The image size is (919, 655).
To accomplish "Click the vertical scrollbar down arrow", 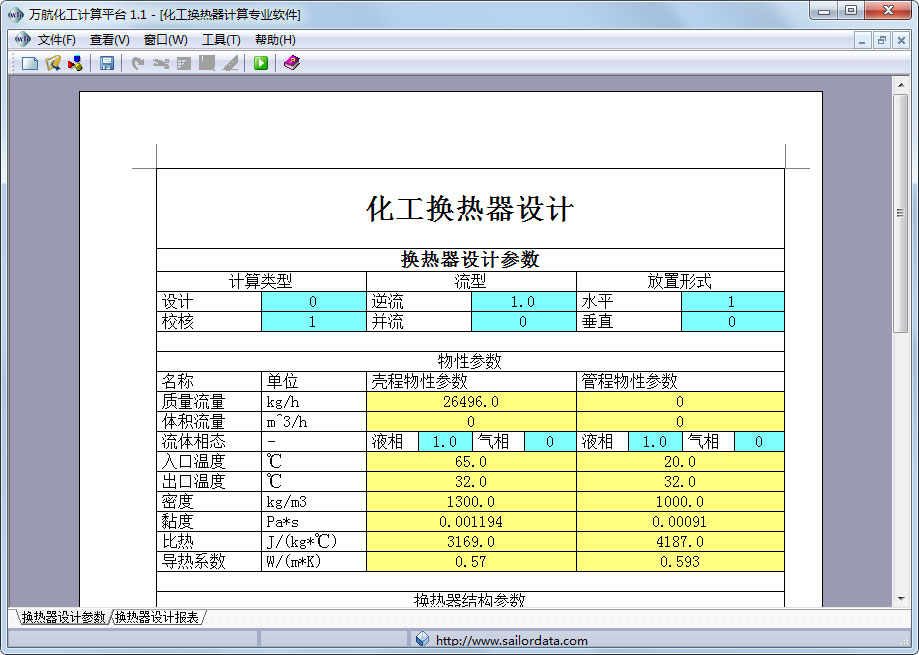I will [x=901, y=599].
